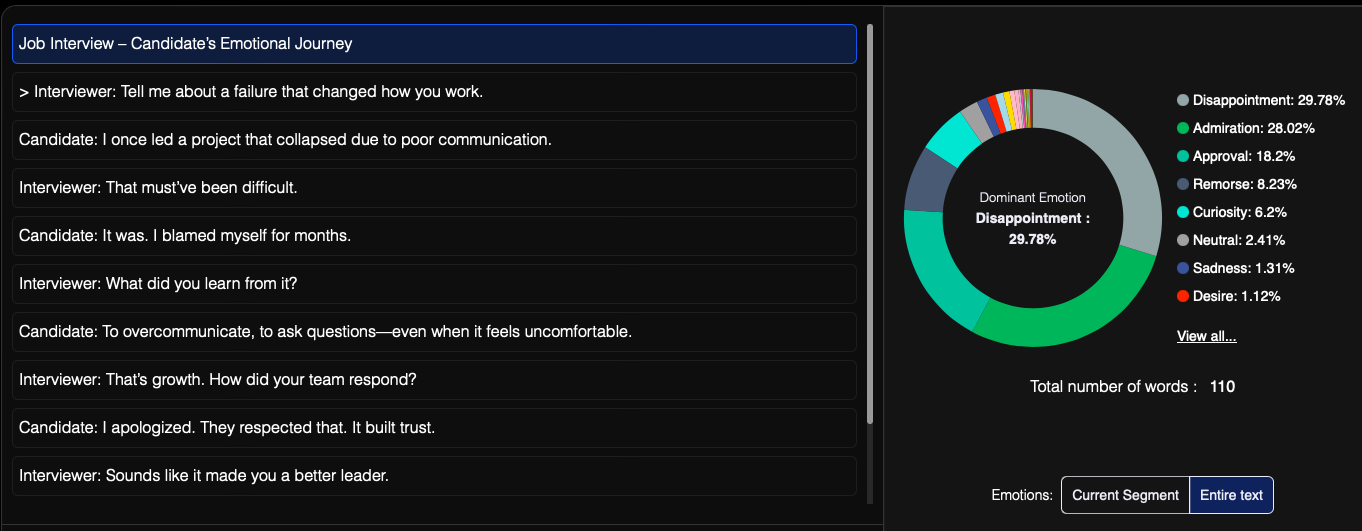Screen dimensions: 1362x531
Task: Select the Current Segment emotions toggle
Action: tap(1125, 495)
